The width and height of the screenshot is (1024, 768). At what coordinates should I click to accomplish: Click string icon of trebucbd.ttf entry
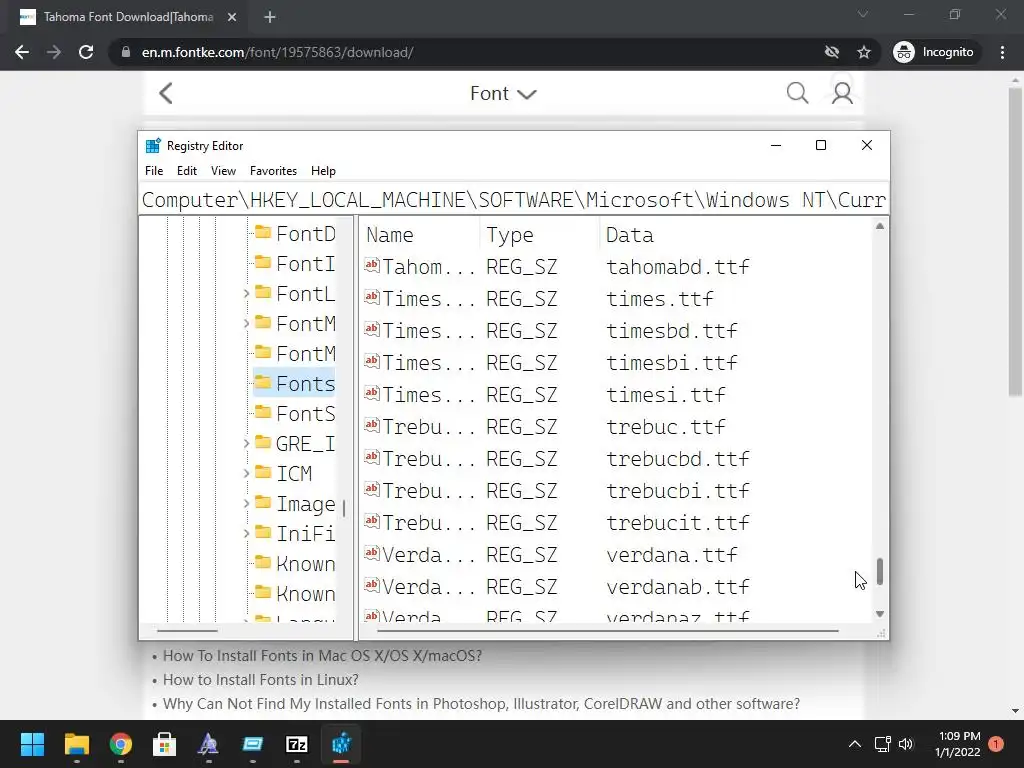tap(372, 457)
